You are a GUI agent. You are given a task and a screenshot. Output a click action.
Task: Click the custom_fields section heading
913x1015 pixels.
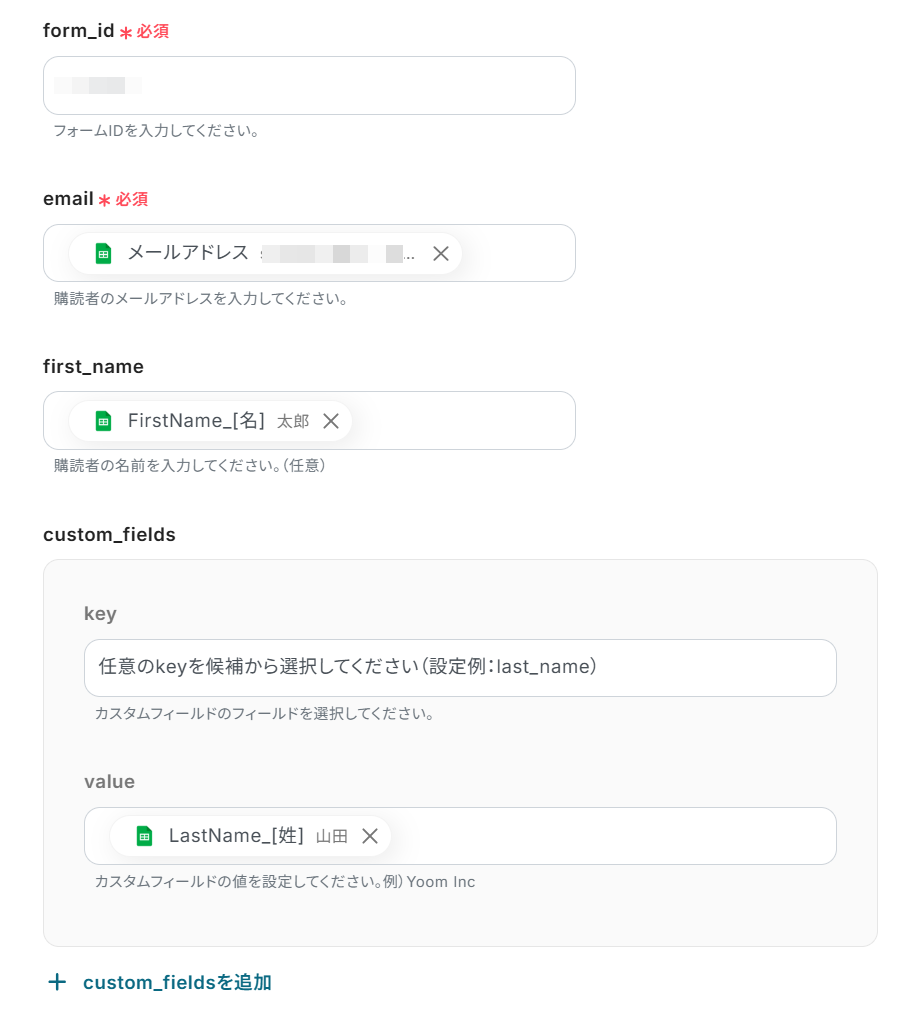click(109, 535)
